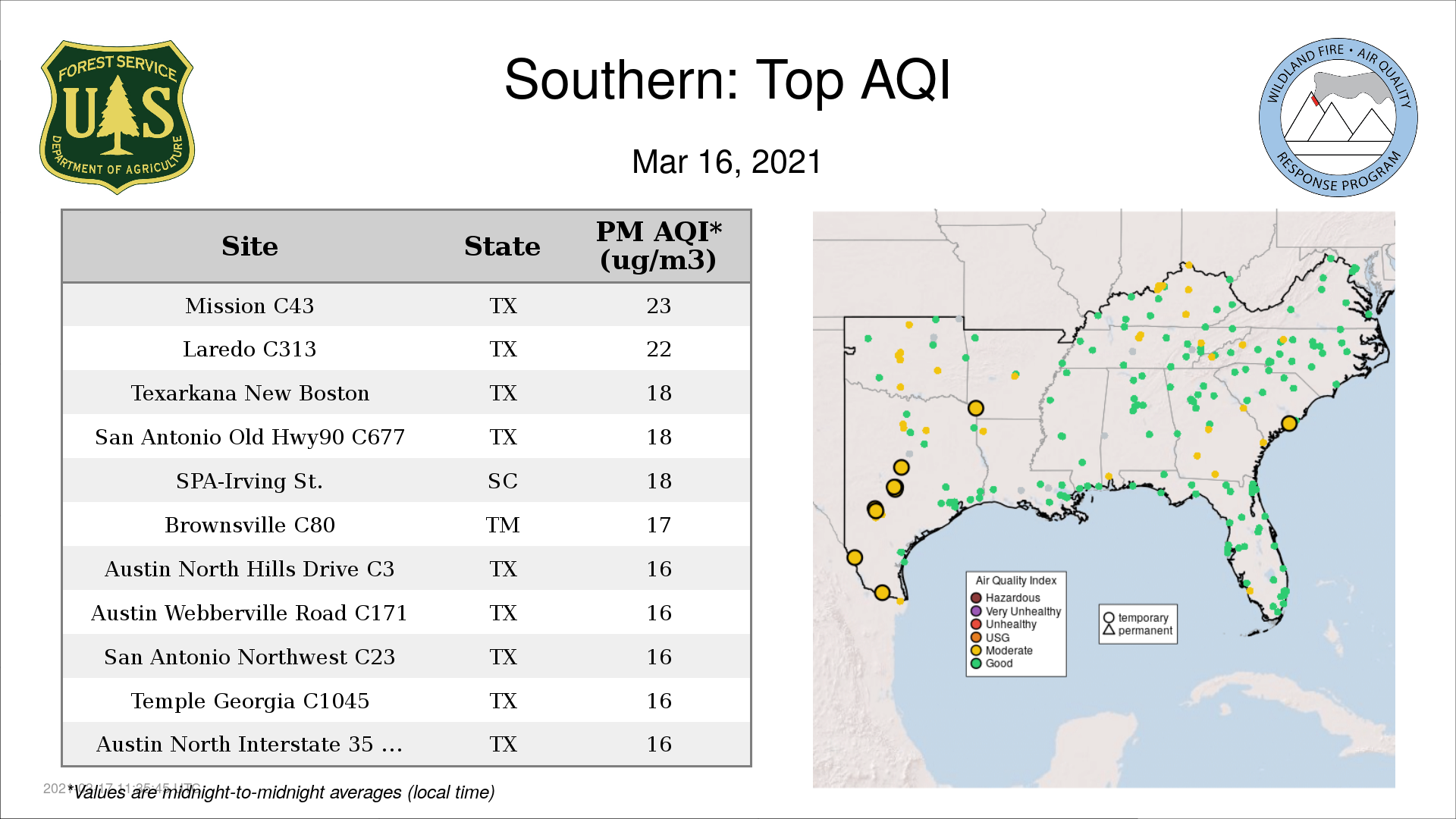
Task: Select the 'Austin North Interstate 35 ...' cell
Action: click(249, 744)
